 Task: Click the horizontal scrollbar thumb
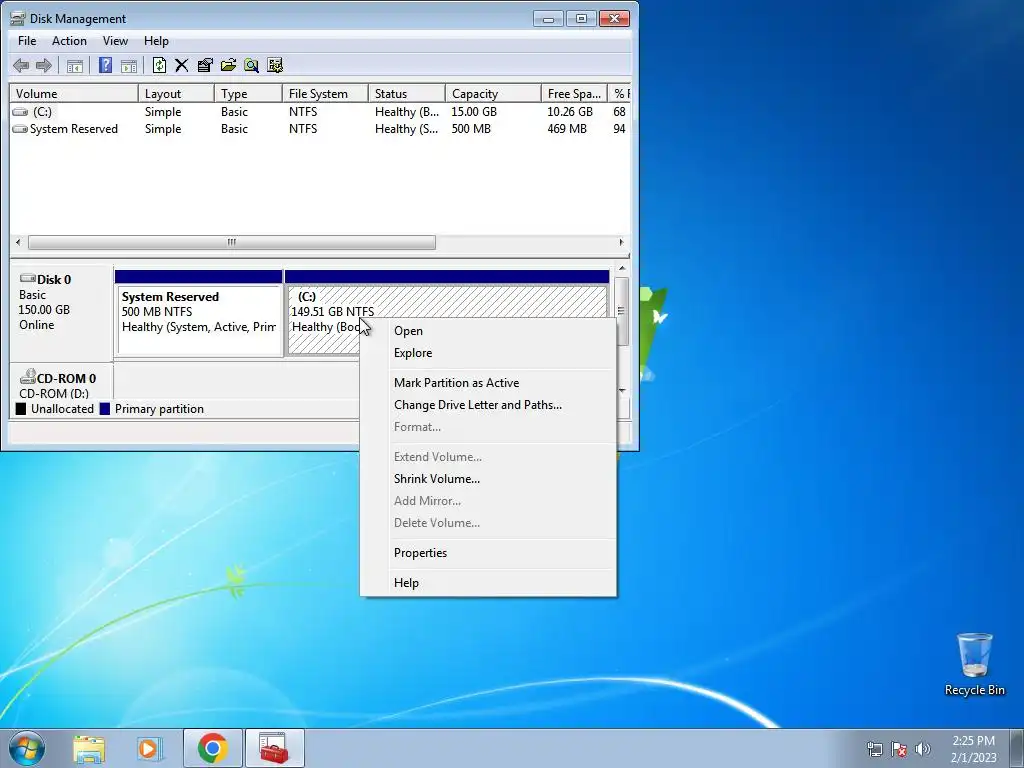(x=232, y=242)
